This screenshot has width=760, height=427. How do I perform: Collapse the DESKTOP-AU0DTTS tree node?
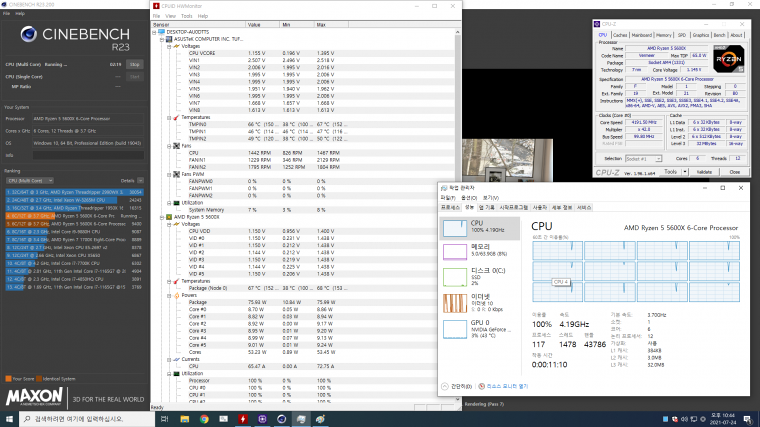[155, 32]
